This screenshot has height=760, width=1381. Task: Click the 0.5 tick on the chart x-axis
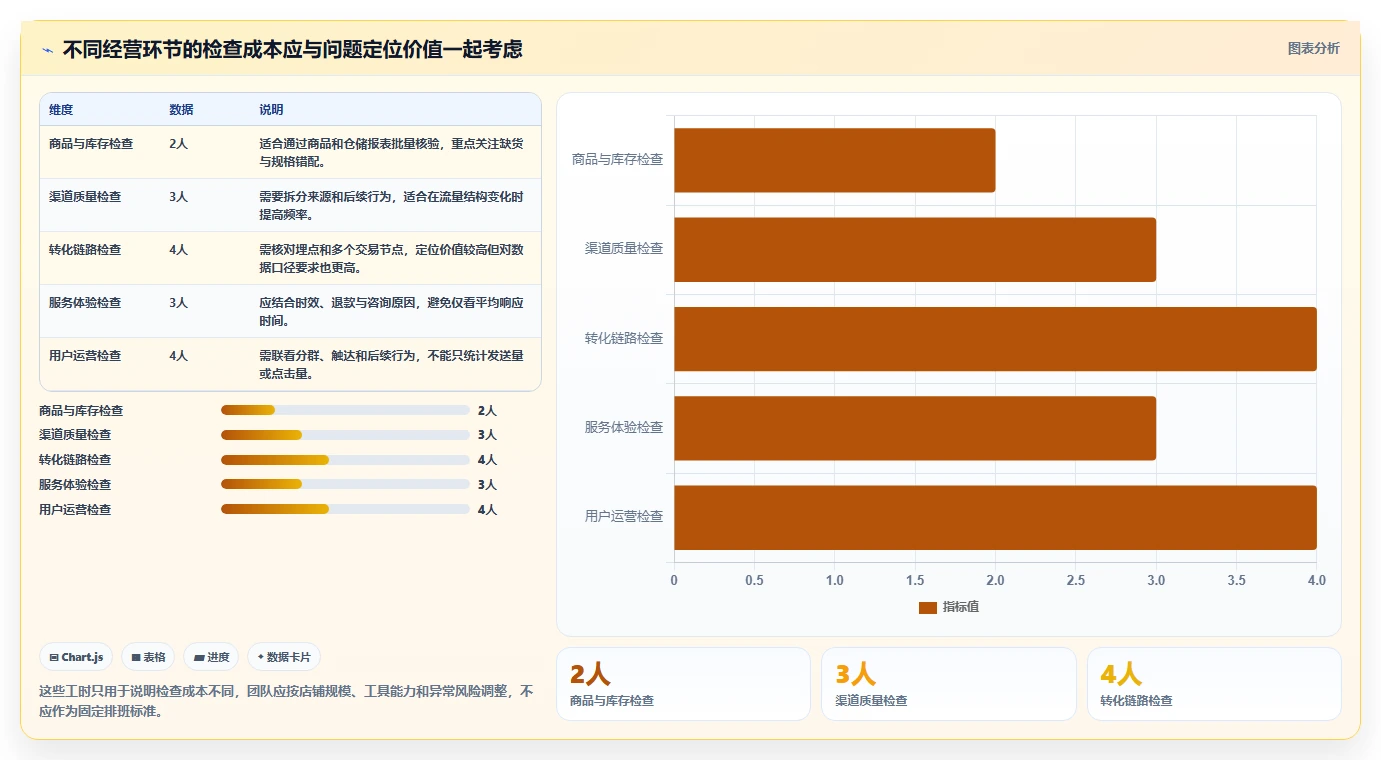coord(754,580)
